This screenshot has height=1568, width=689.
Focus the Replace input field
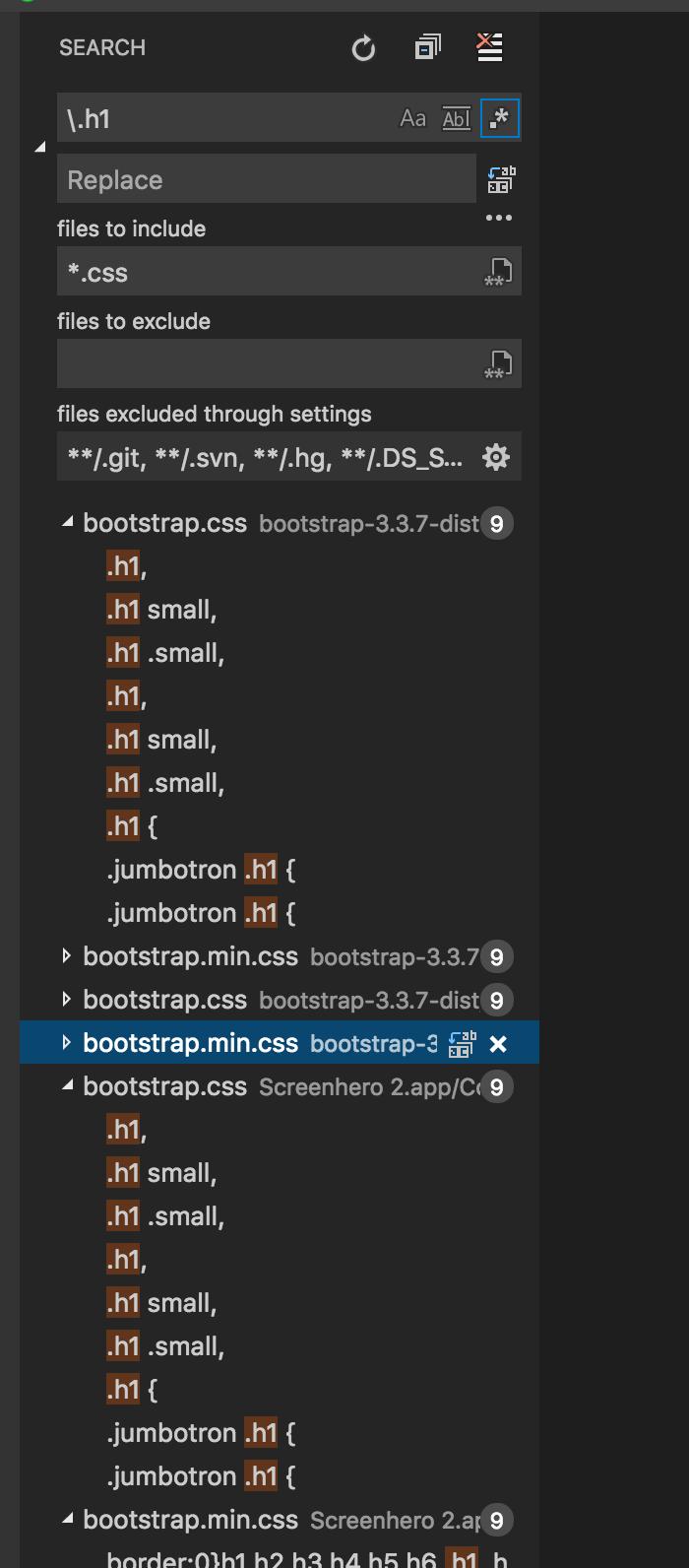click(267, 179)
